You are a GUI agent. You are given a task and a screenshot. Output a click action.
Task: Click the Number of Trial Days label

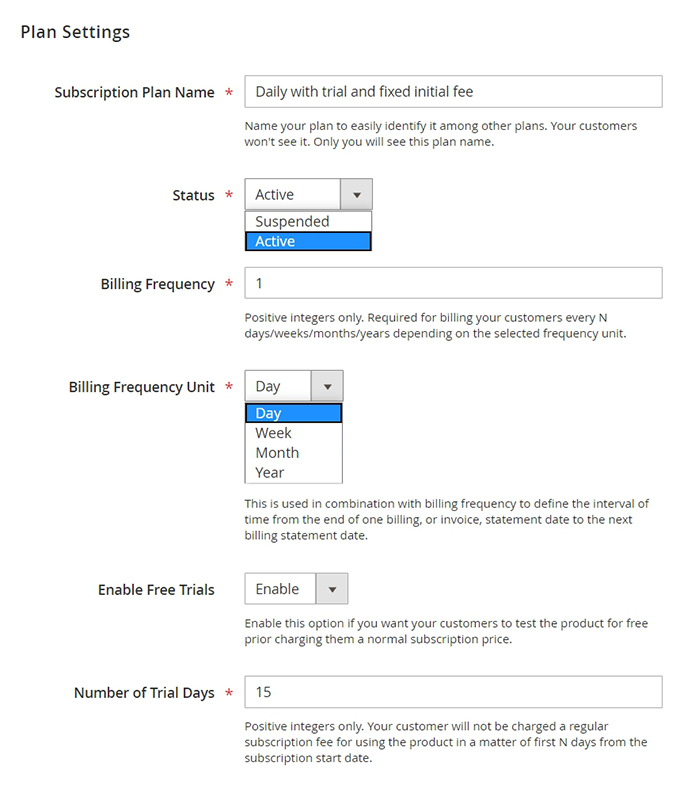[x=144, y=692]
